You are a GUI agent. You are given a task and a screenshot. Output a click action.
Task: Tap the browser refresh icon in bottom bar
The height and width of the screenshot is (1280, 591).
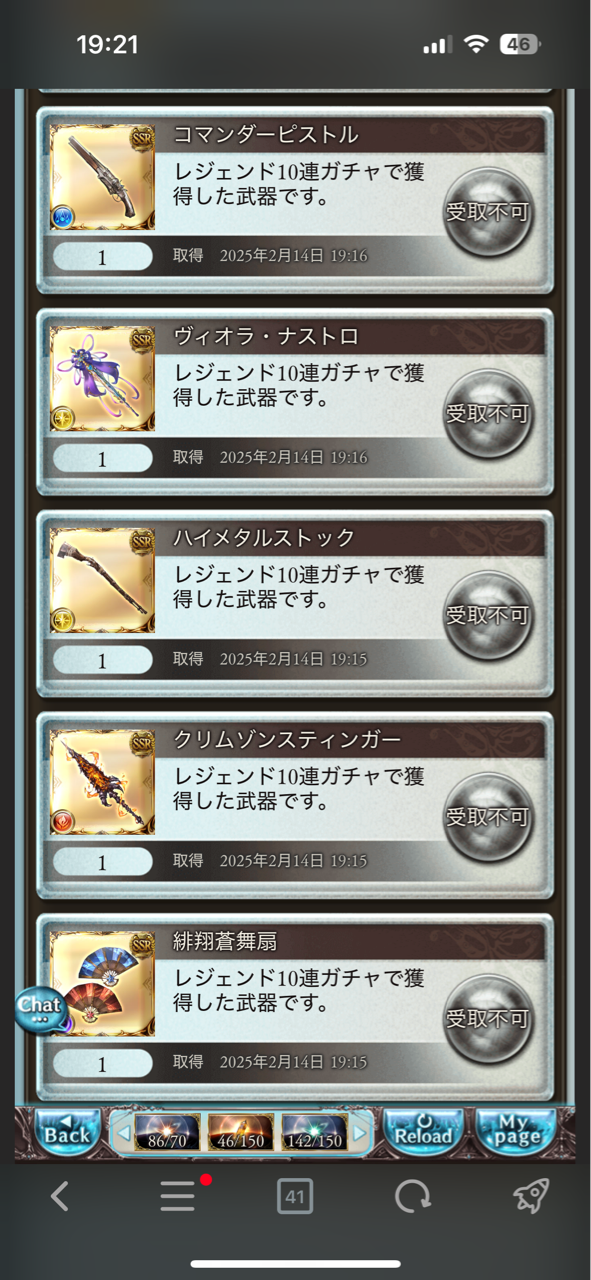click(412, 1196)
